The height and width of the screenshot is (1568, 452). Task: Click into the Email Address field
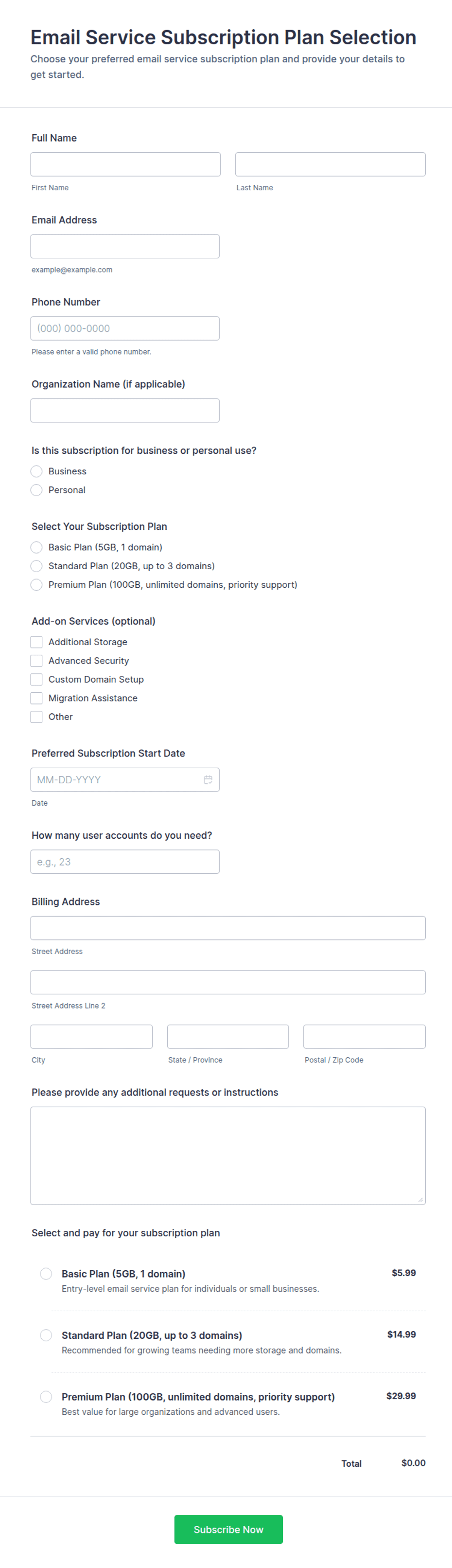[x=125, y=247]
